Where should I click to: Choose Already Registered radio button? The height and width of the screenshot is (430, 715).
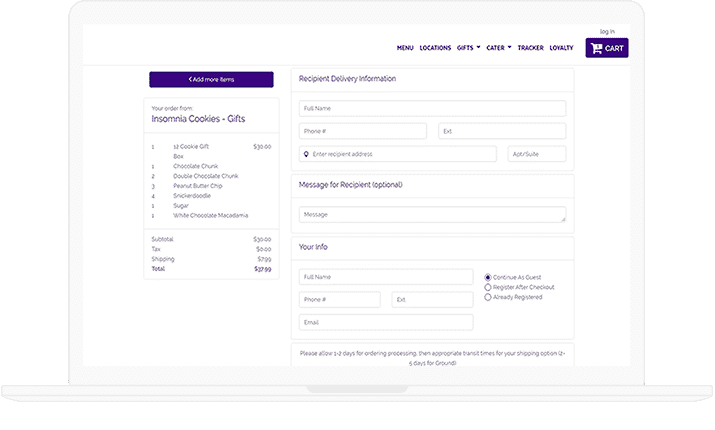click(488, 297)
